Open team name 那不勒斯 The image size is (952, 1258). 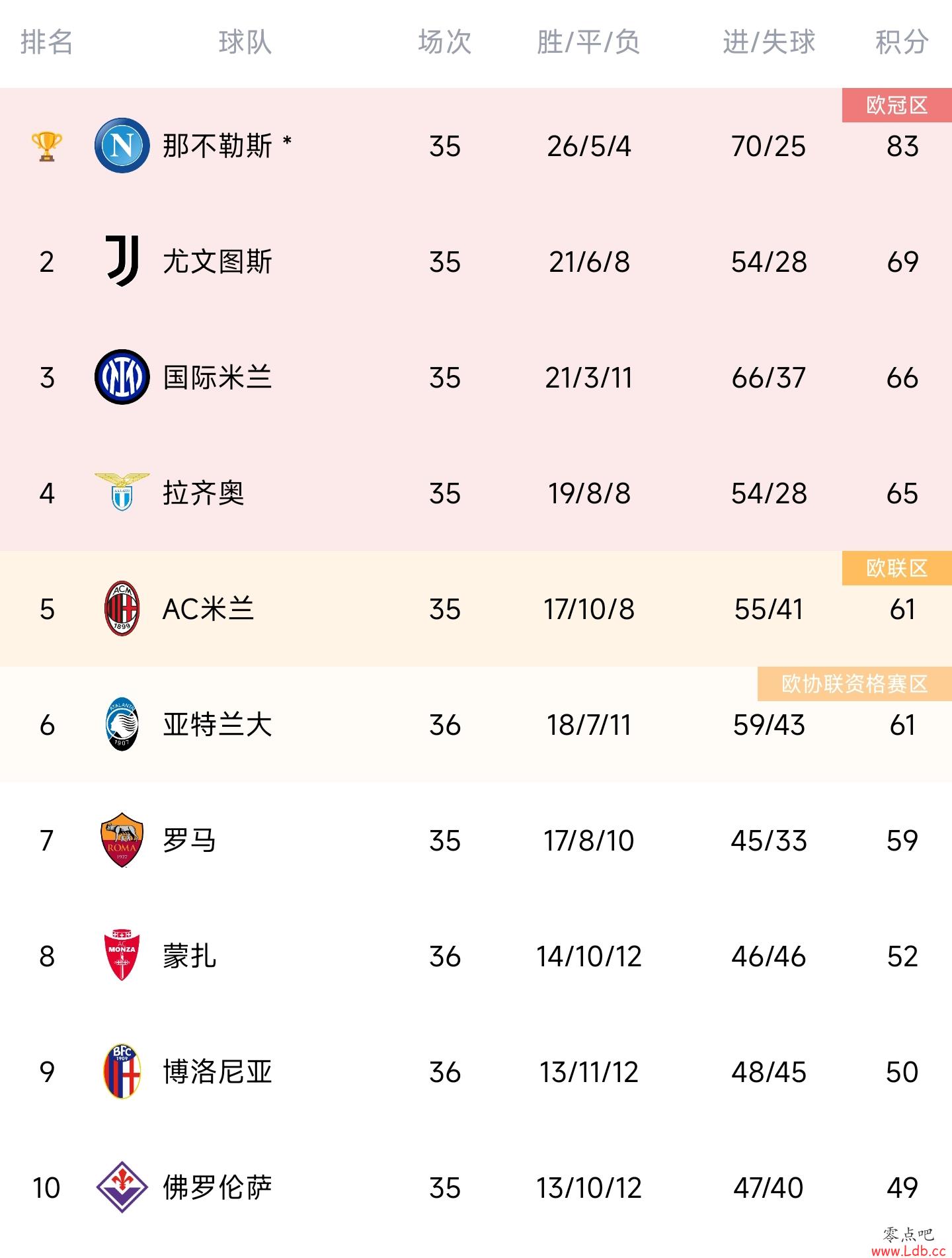[218, 146]
